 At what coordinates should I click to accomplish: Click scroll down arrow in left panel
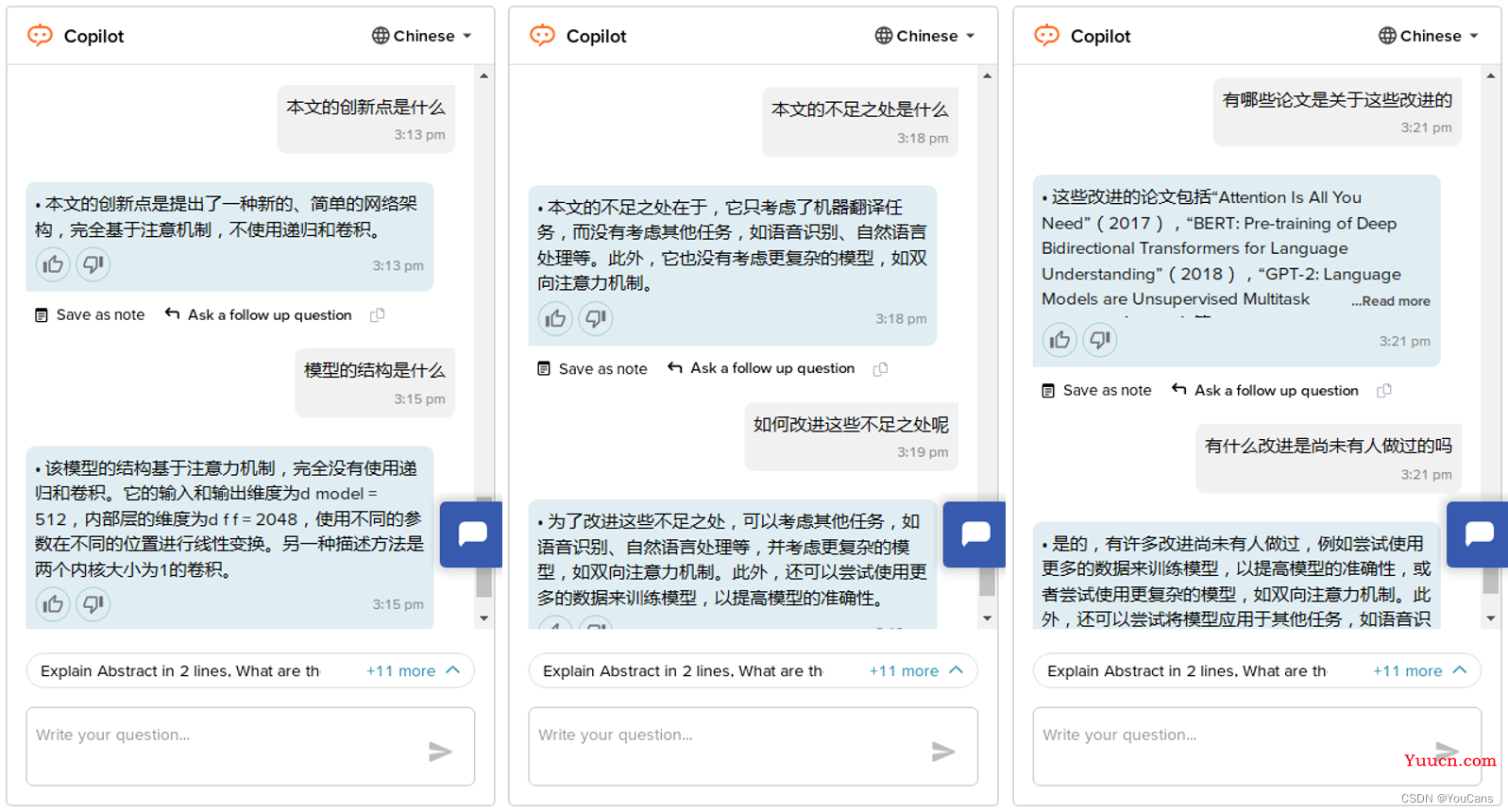(484, 618)
